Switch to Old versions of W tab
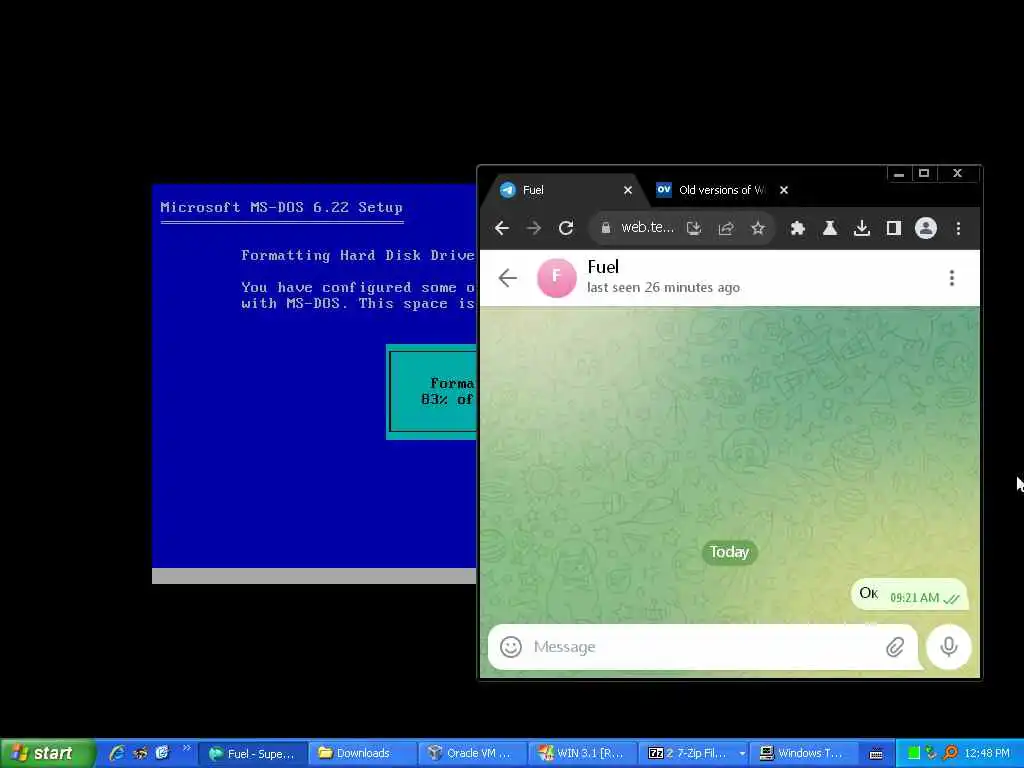This screenshot has width=1024, height=768. coord(722,190)
